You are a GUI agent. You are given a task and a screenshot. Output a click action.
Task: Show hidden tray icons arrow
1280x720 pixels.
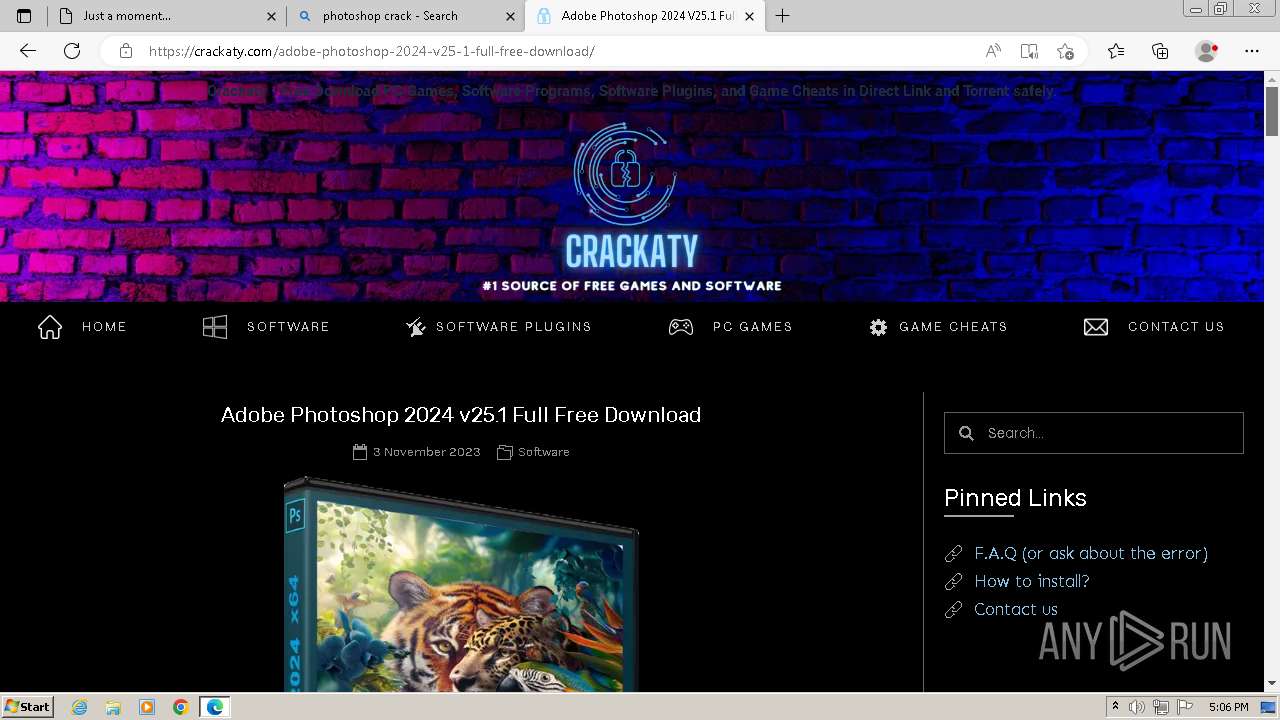click(1115, 707)
